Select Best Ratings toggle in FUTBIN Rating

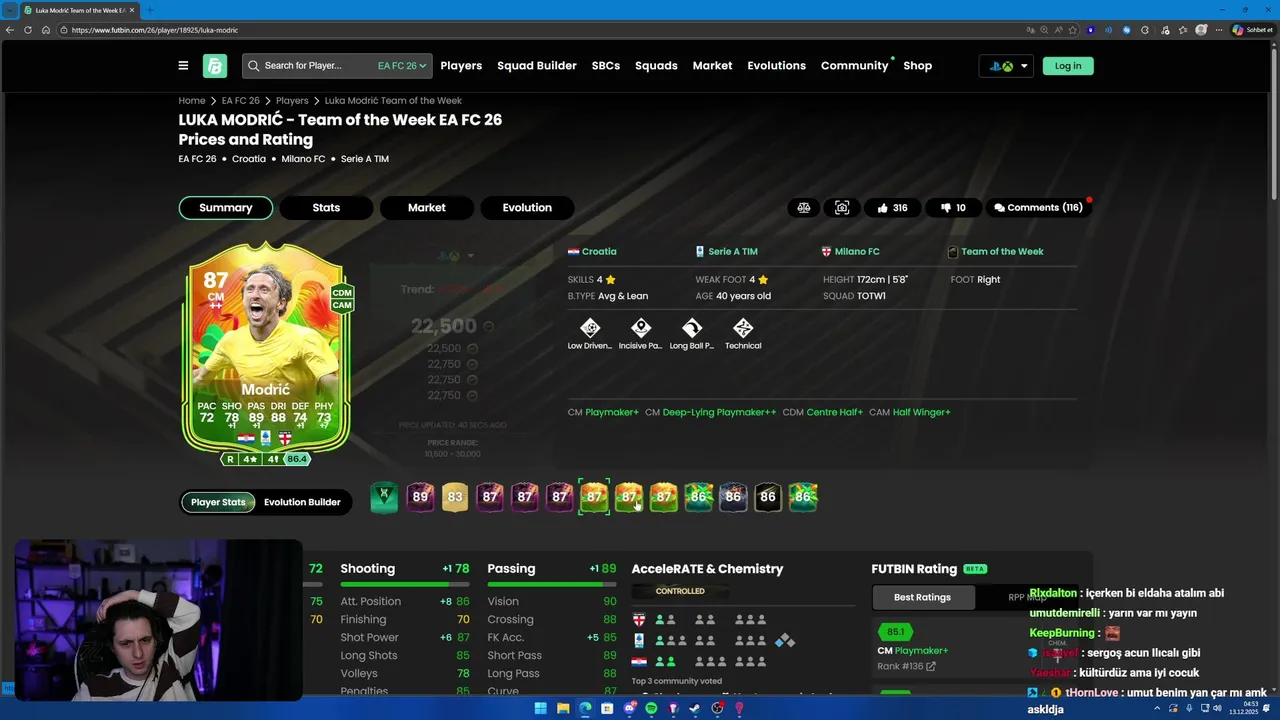coord(922,597)
